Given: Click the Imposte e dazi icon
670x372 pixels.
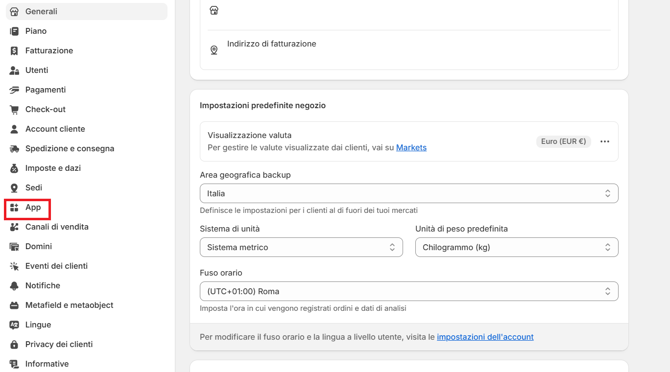Looking at the screenshot, I should tap(14, 168).
